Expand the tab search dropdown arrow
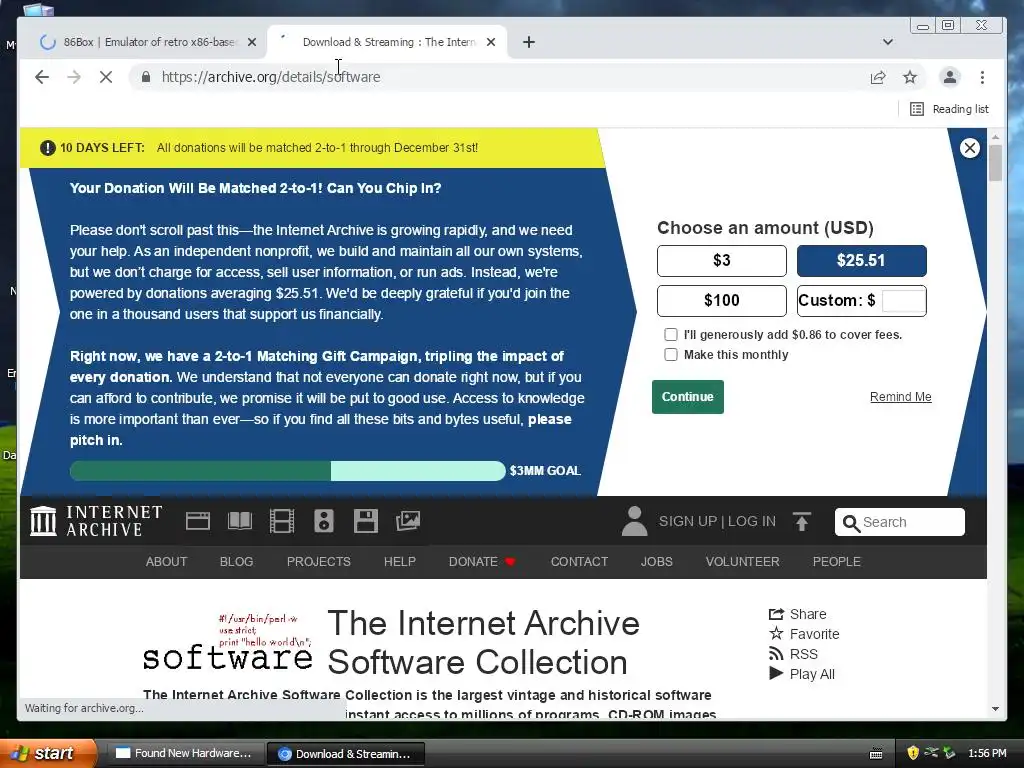1024x768 pixels. click(x=888, y=42)
